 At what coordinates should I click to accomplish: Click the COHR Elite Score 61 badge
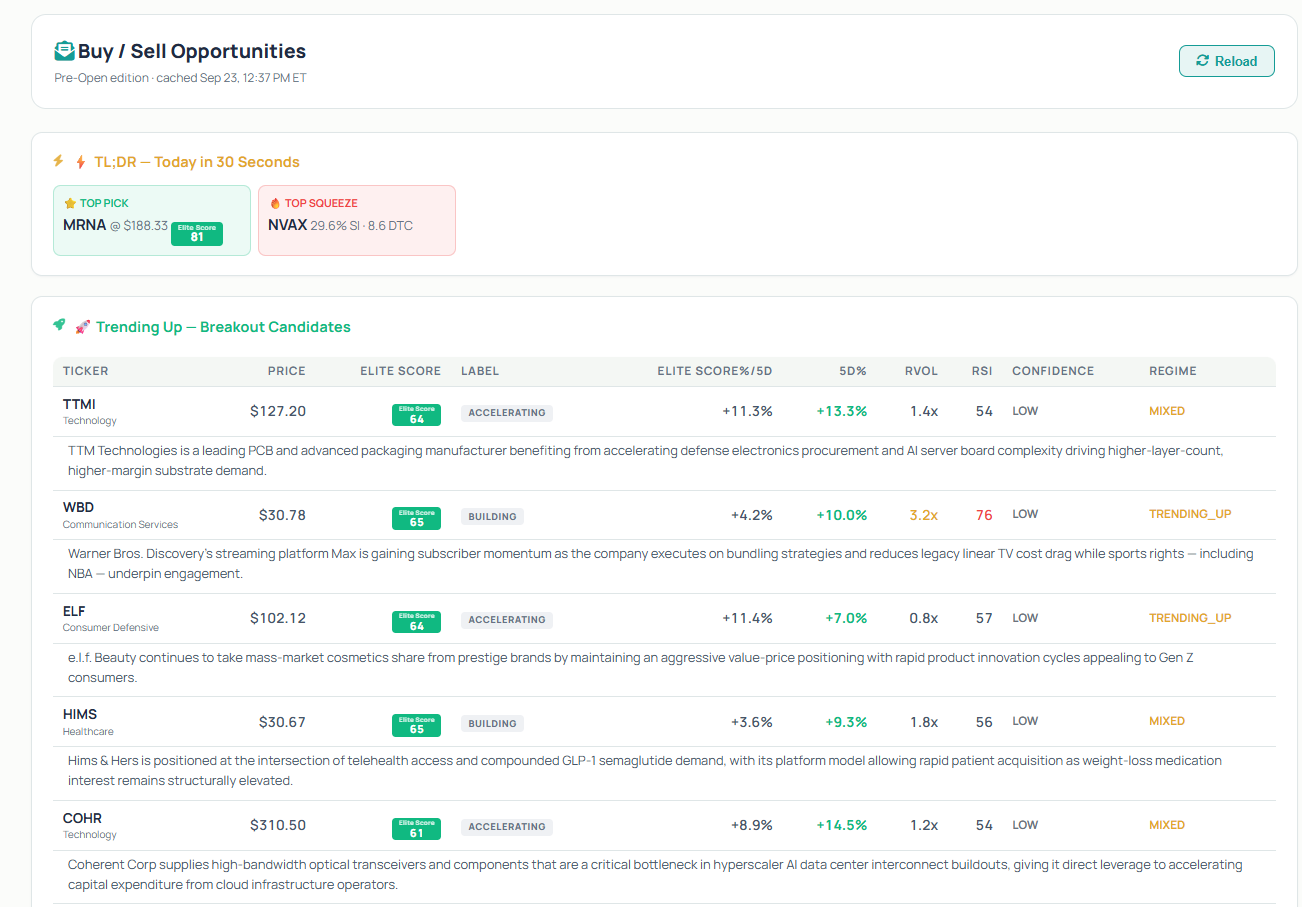coord(416,829)
